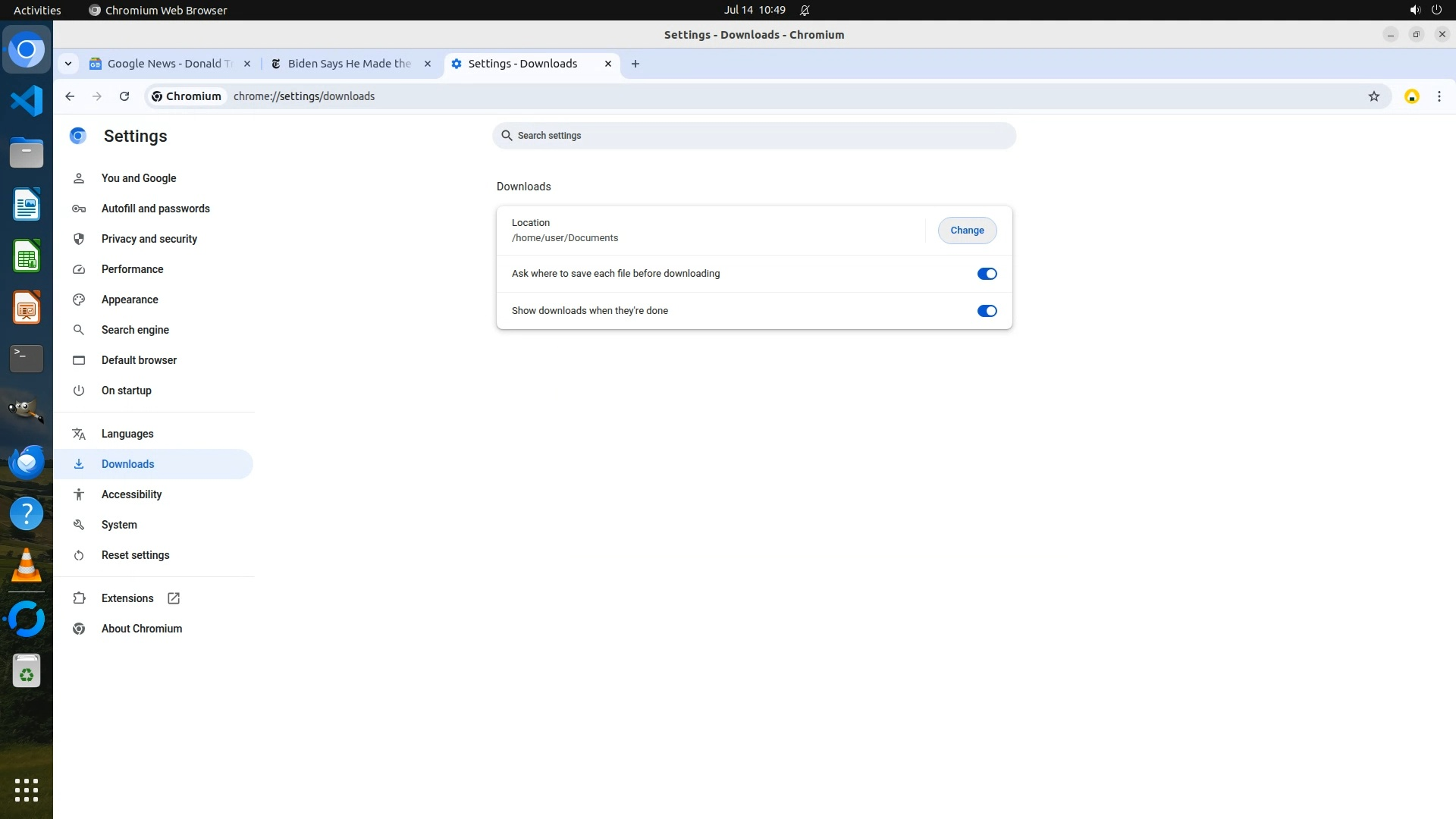Toggle show downloads when done
This screenshot has height=819, width=1456.
coord(987,311)
